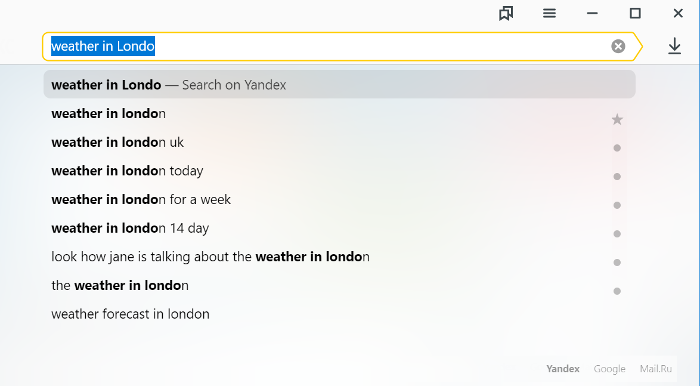Select 'weather in Londo — Search on Yandex'
700x386 pixels.
click(339, 84)
